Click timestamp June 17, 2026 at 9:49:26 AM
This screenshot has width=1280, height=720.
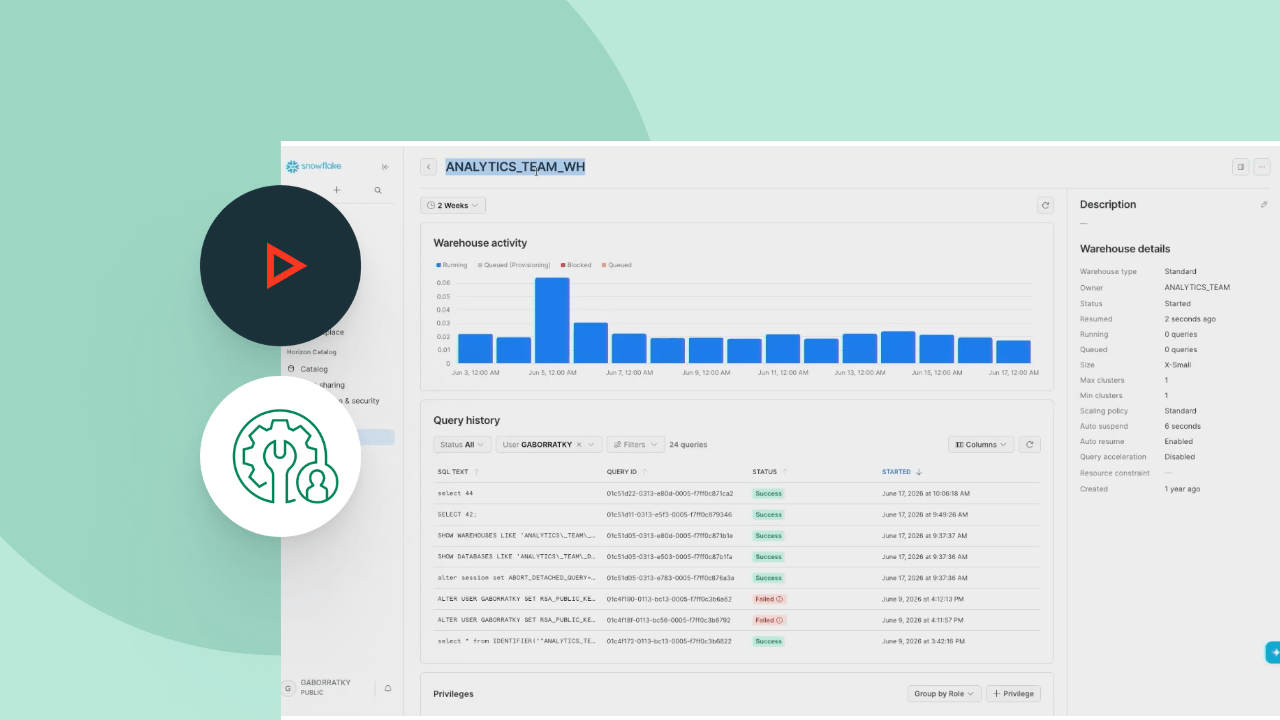click(x=925, y=514)
